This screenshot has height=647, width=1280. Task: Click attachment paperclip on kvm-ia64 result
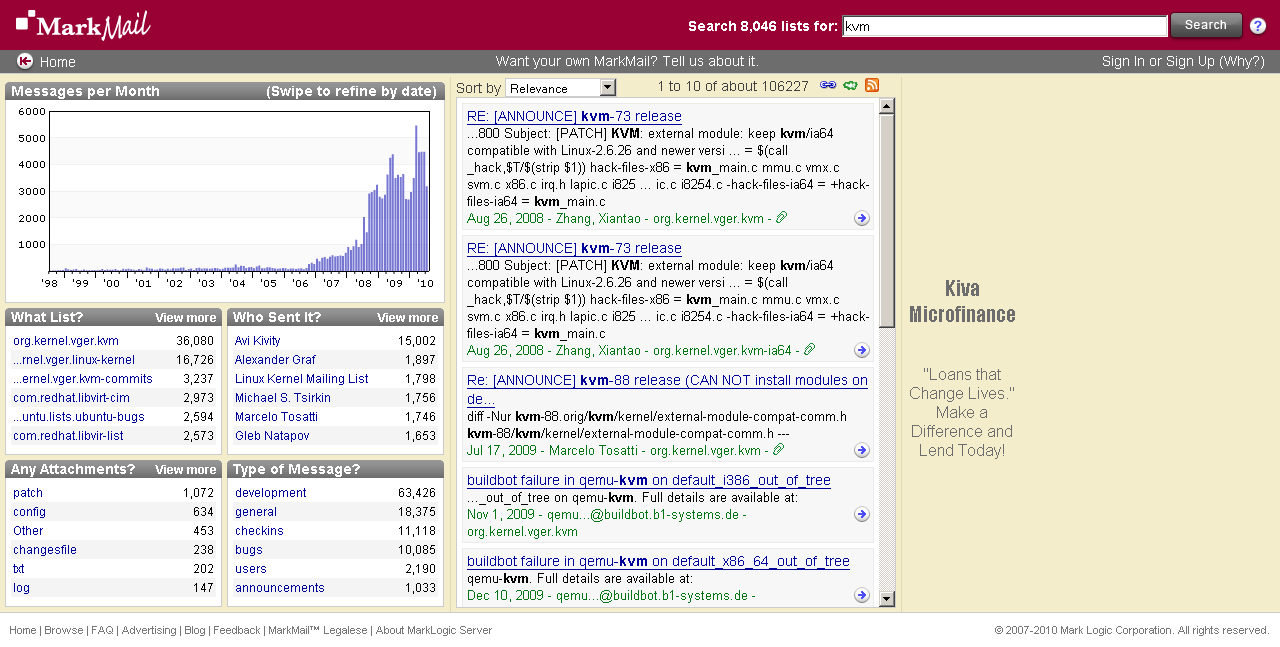809,350
